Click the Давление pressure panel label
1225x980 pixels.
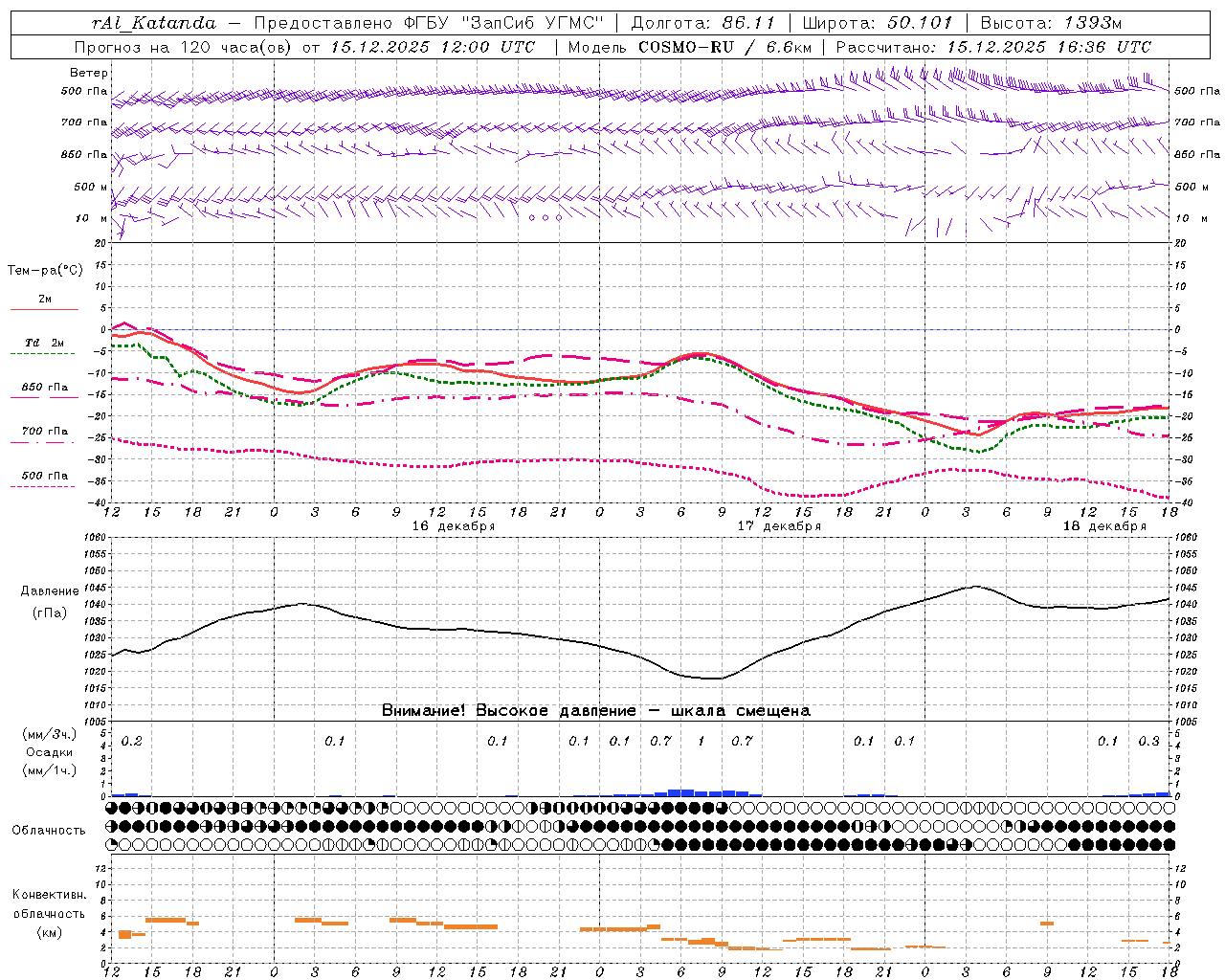[50, 591]
